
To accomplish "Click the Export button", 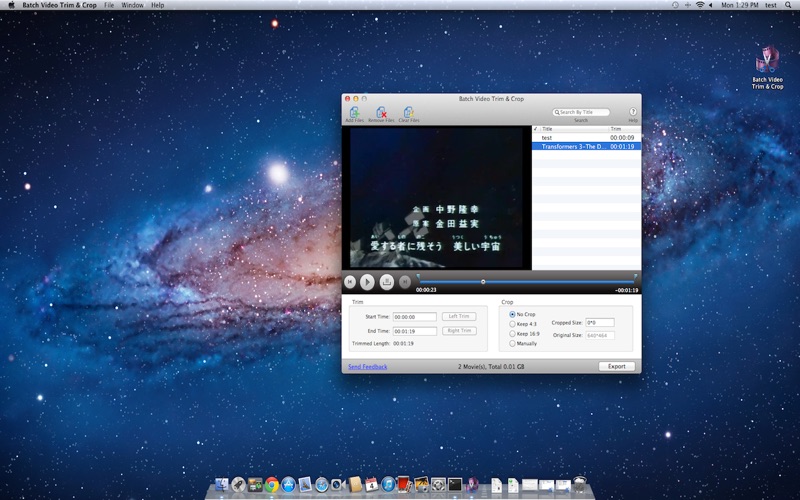I will pos(616,367).
